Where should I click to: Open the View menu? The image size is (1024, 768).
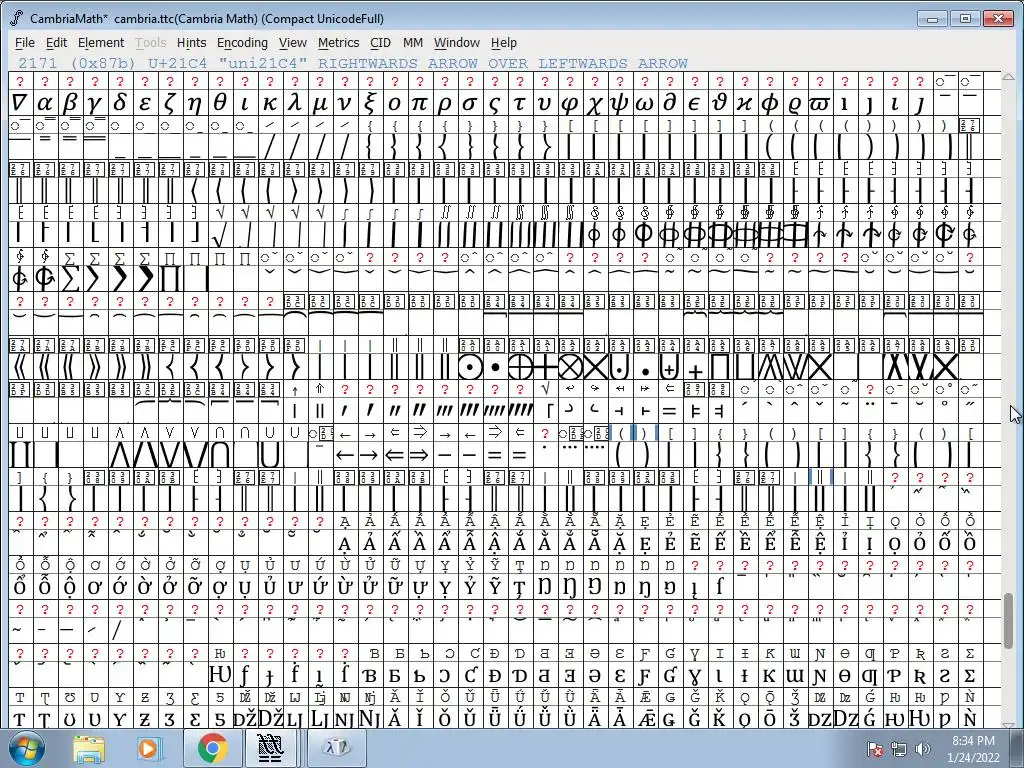[293, 42]
